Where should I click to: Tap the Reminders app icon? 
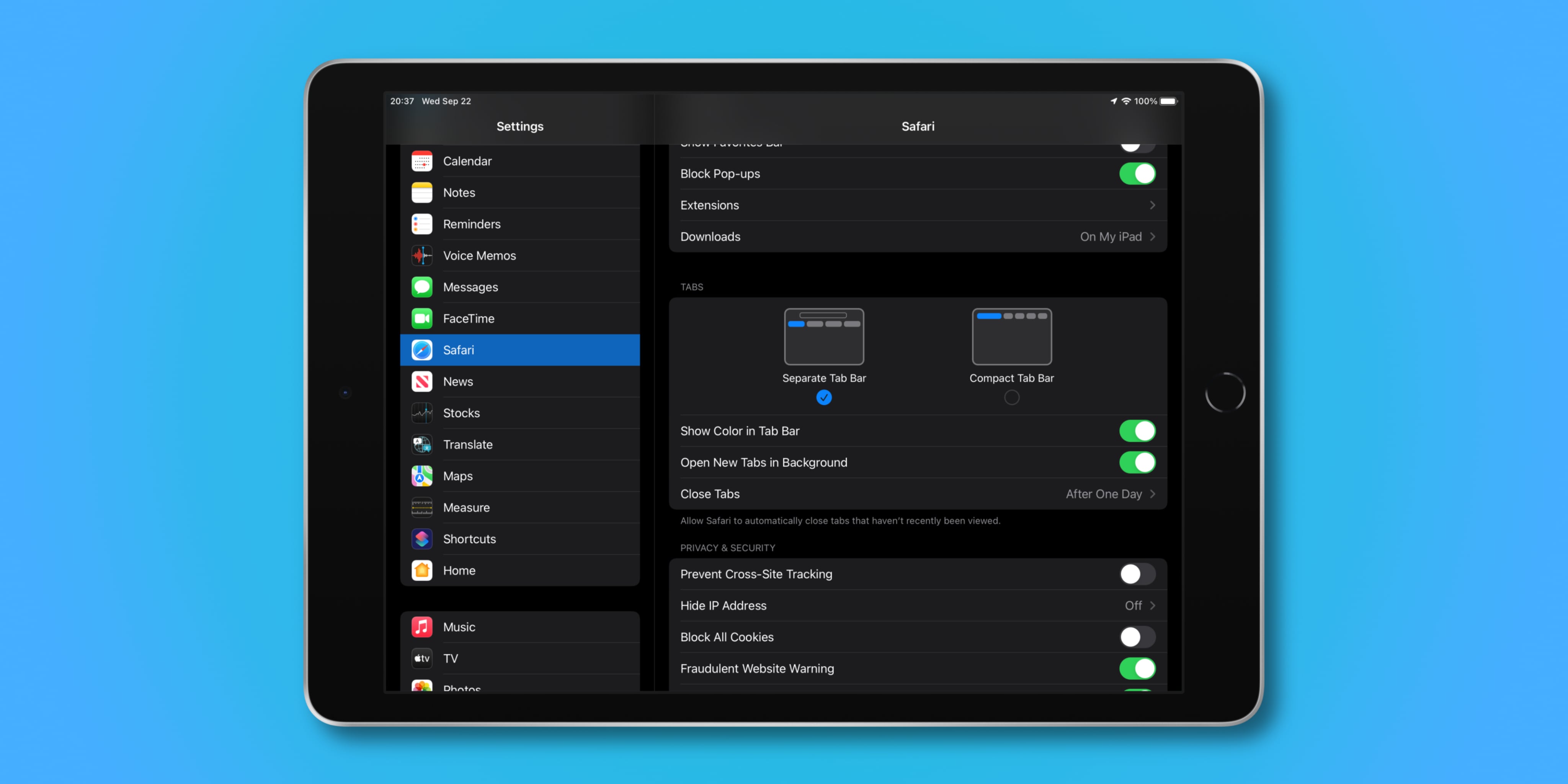pyautogui.click(x=422, y=224)
